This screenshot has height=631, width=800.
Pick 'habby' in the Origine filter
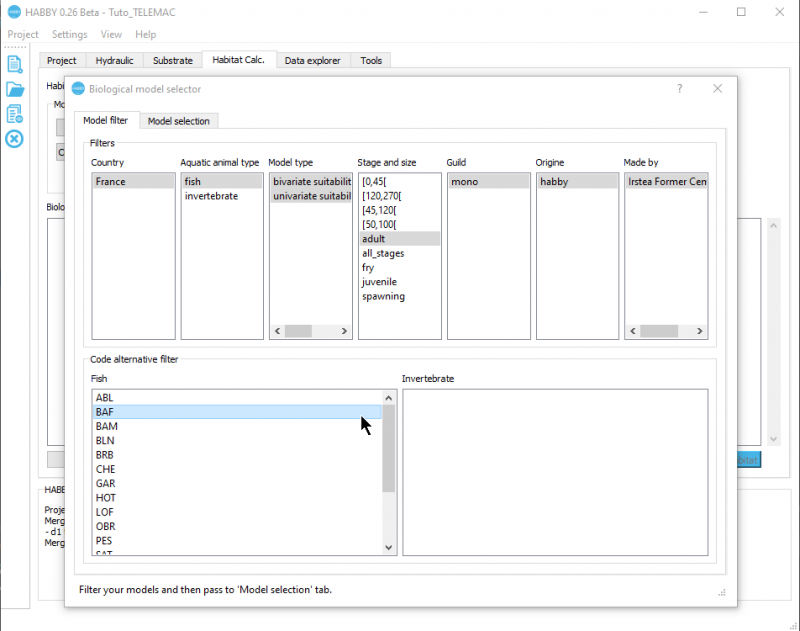coord(554,182)
